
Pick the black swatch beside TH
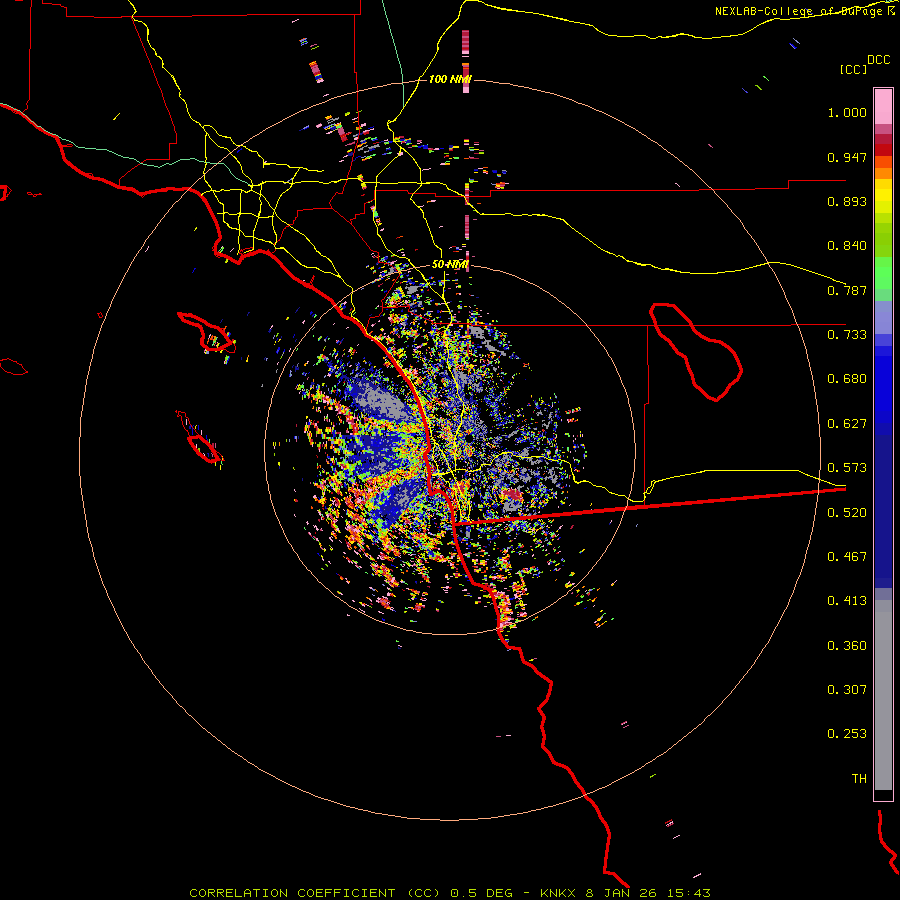(883, 794)
